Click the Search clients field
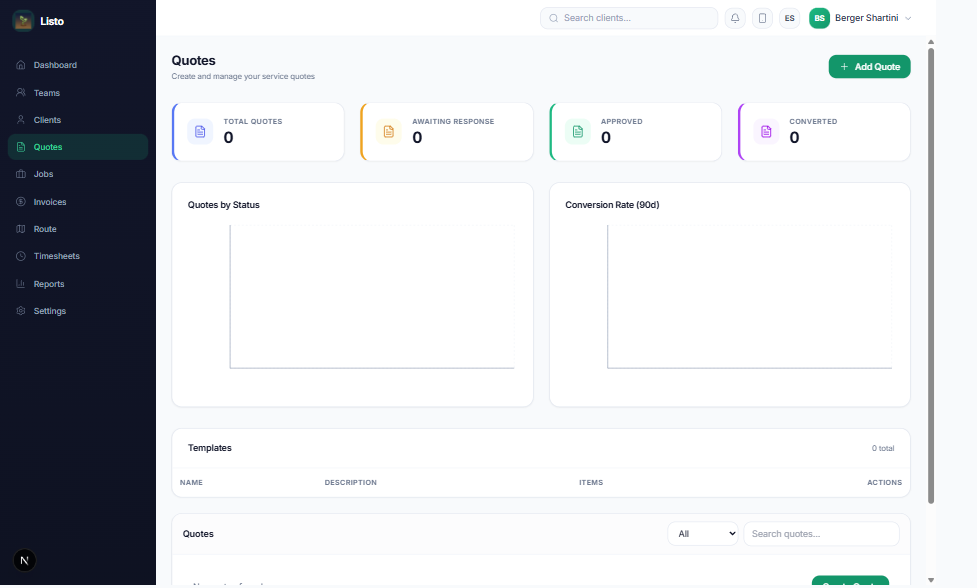Image resolution: width=977 pixels, height=588 pixels. (629, 18)
